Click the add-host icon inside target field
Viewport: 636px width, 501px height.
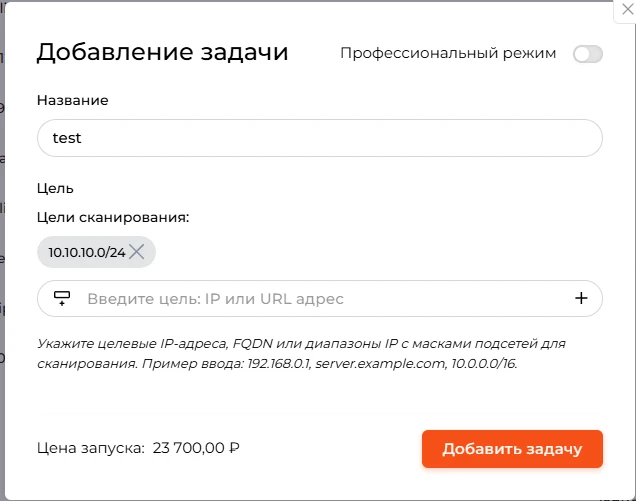click(x=62, y=298)
